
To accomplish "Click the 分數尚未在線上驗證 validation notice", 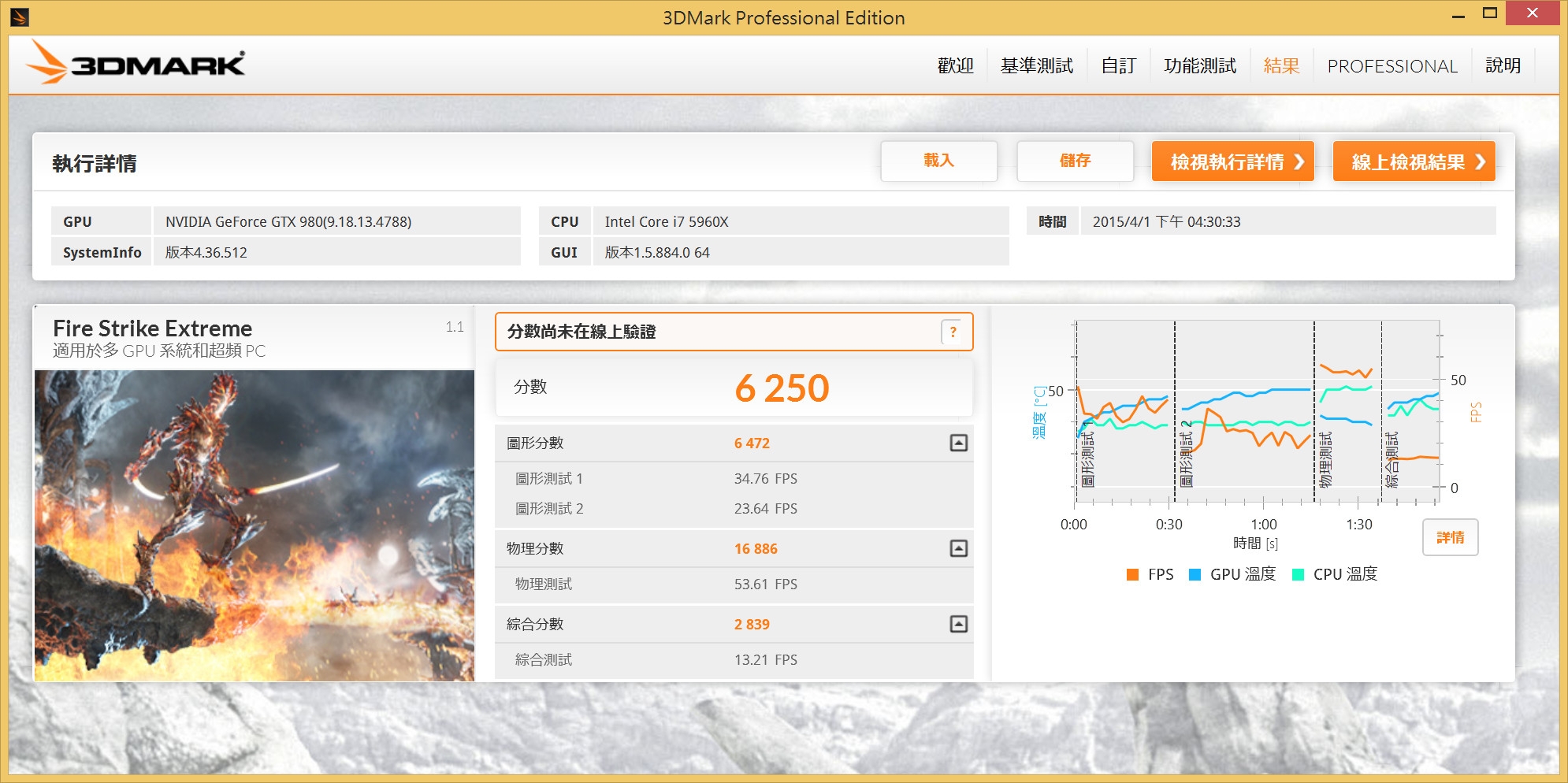I will click(x=581, y=332).
